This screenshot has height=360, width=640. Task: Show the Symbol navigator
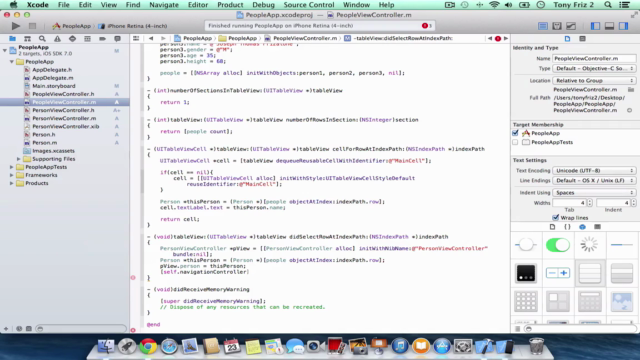(x=27, y=38)
